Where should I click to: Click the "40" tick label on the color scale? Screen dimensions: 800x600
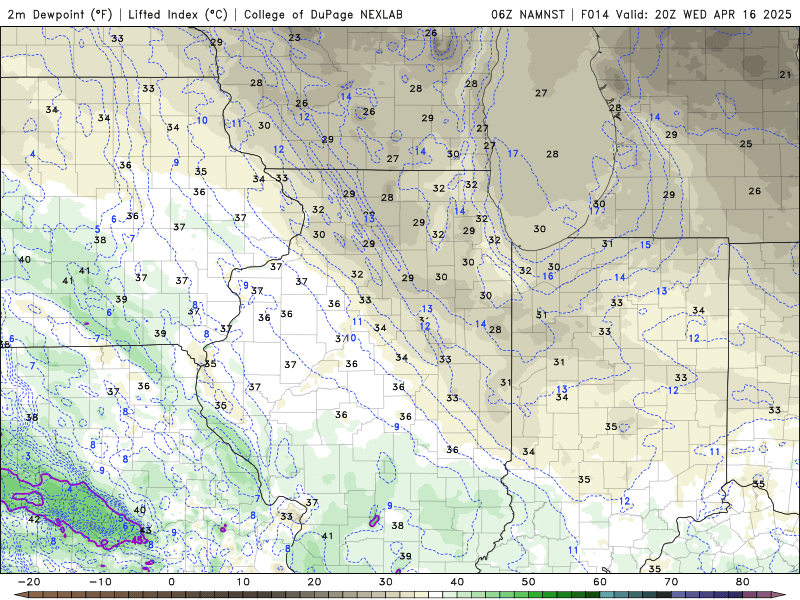pyautogui.click(x=457, y=582)
